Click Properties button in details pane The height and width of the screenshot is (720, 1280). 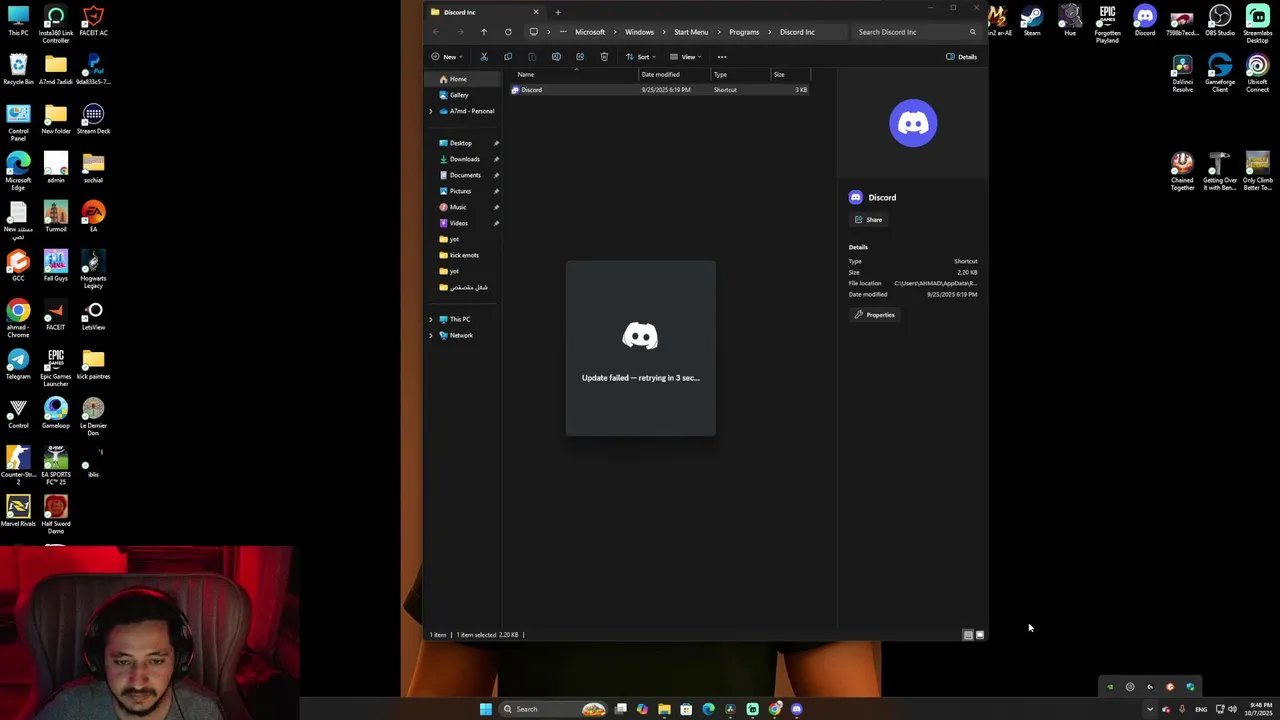point(875,315)
